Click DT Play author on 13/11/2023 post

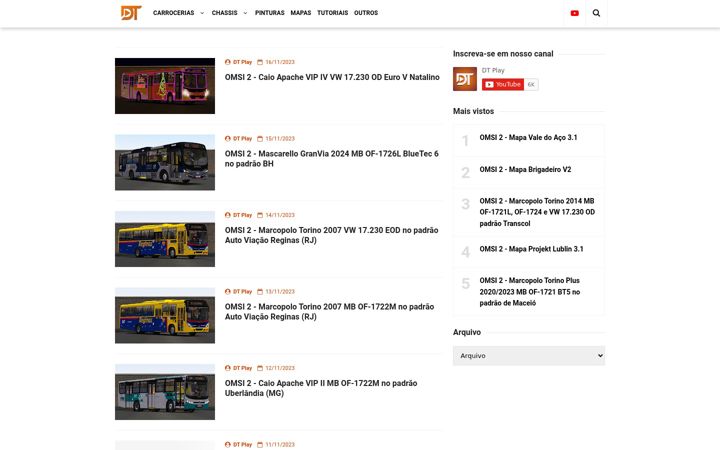click(x=242, y=292)
